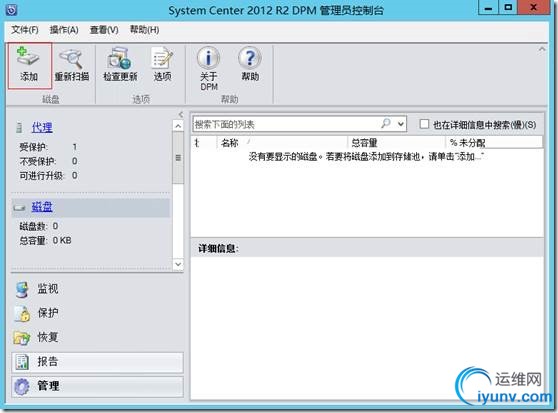558x413 pixels.
Task: Open the 文件(F) menu
Action: pyautogui.click(x=25, y=30)
